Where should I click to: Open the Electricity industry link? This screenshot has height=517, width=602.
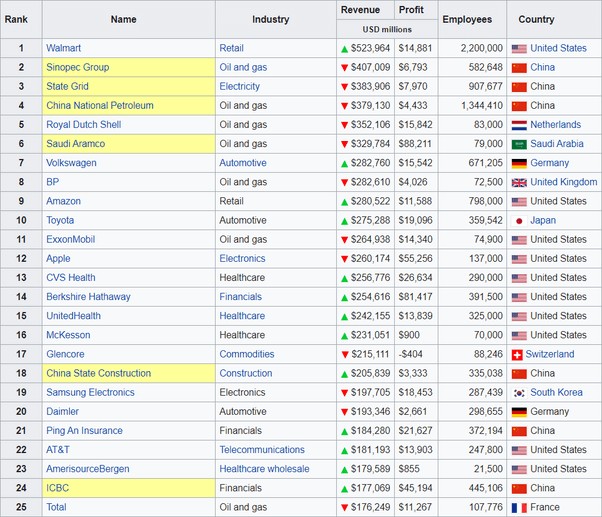coord(240,86)
